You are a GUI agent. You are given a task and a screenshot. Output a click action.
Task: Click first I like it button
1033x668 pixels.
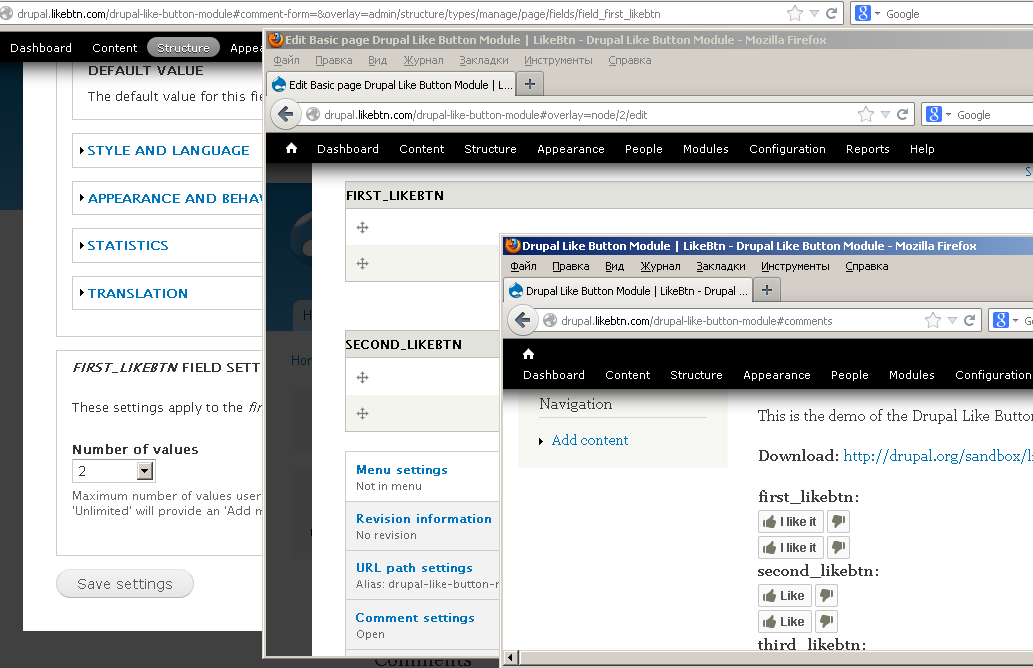pos(790,522)
